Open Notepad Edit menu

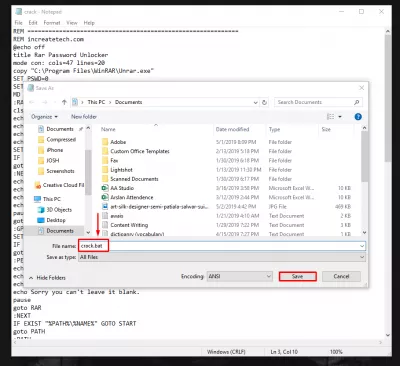[x=33, y=23]
